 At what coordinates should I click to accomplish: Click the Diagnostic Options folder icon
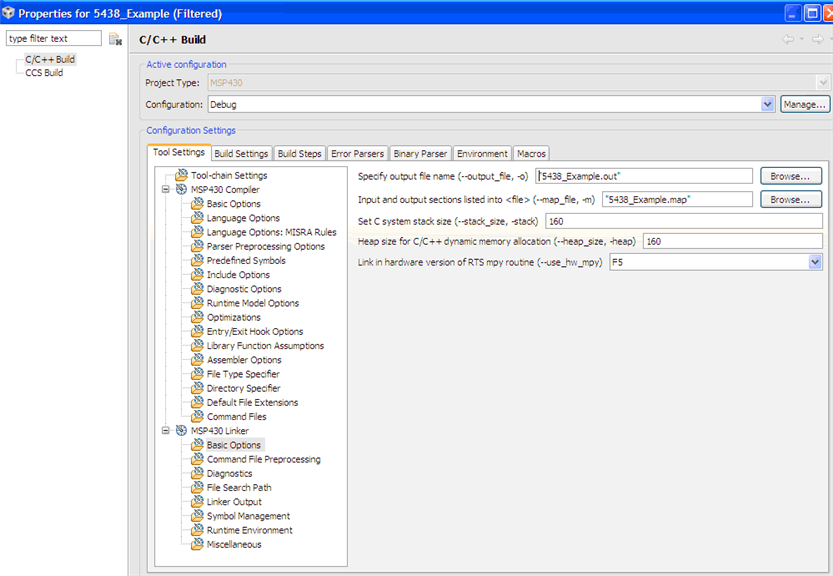198,289
